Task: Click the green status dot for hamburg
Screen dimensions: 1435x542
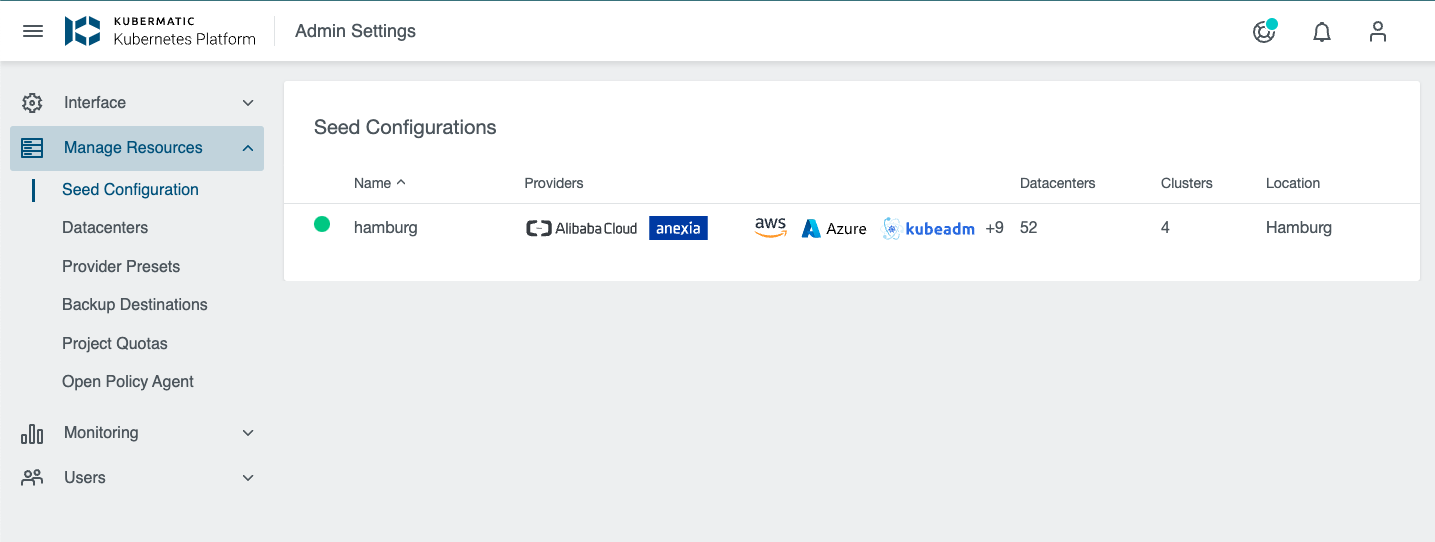Action: [x=322, y=225]
